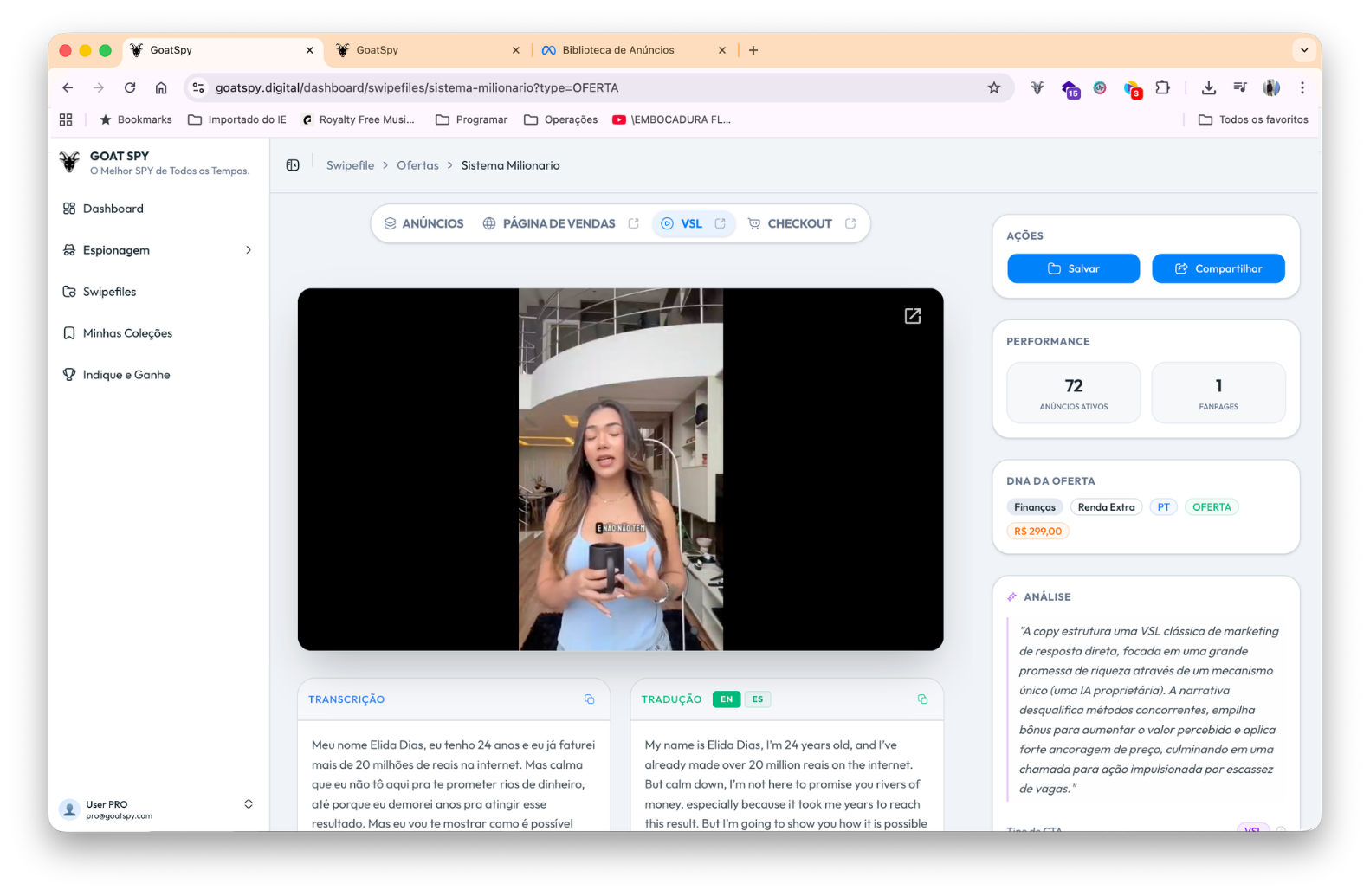The width and height of the screenshot is (1370, 896).
Task: Switch translation to ES
Action: click(x=758, y=699)
